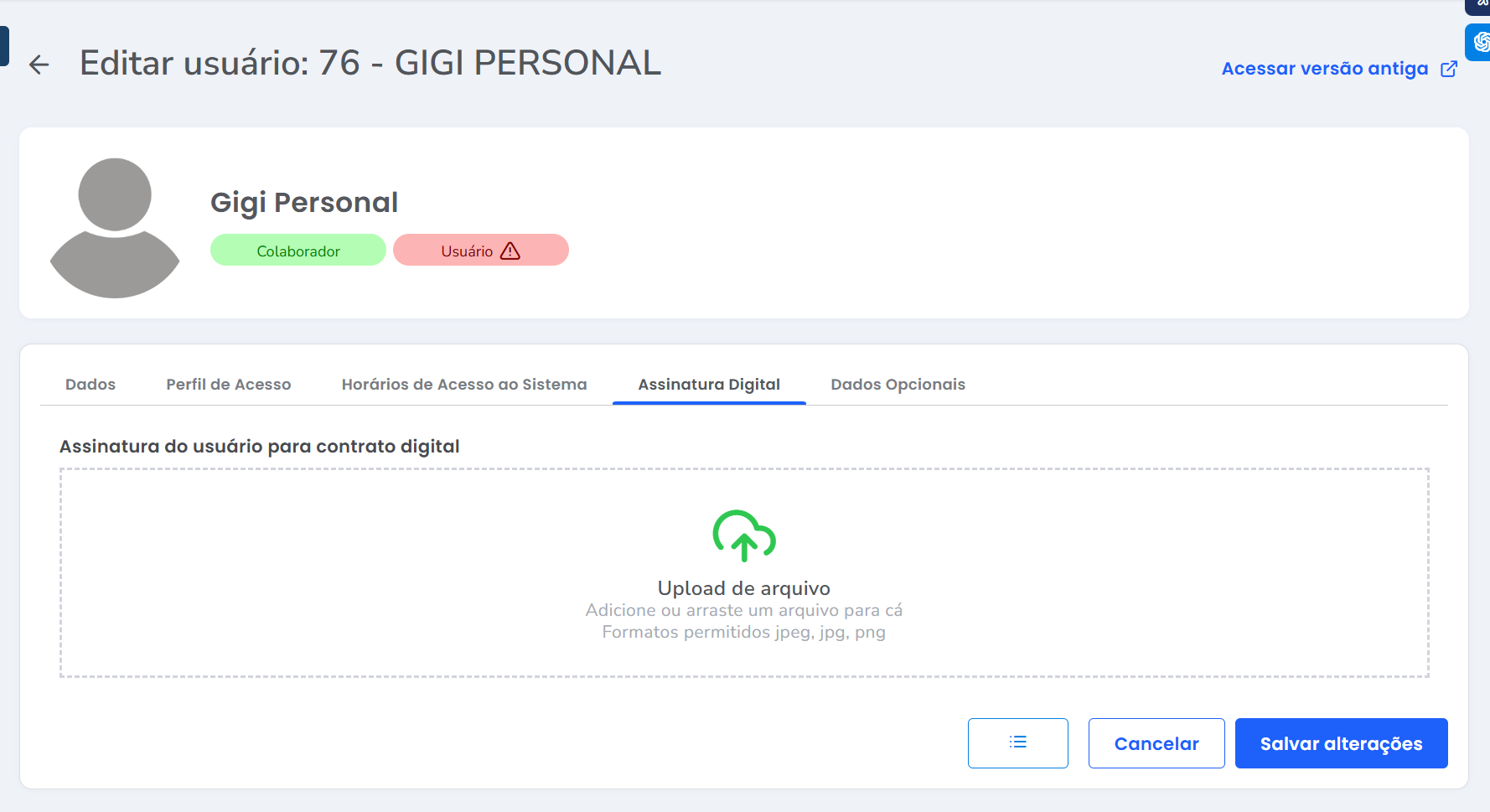Click the Upload de arquivo drop zone text
Image resolution: width=1490 pixels, height=812 pixels.
[744, 588]
